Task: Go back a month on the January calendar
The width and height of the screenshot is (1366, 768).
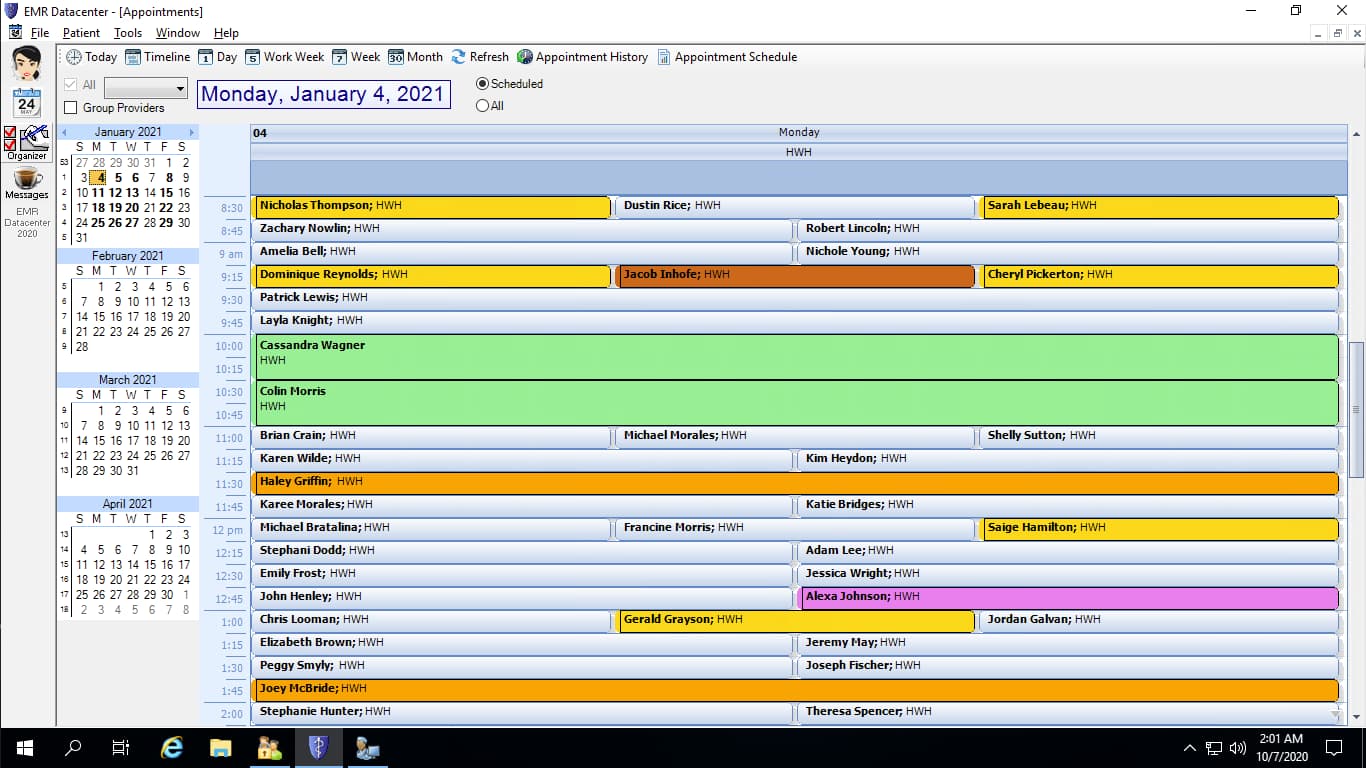Action: [x=65, y=131]
